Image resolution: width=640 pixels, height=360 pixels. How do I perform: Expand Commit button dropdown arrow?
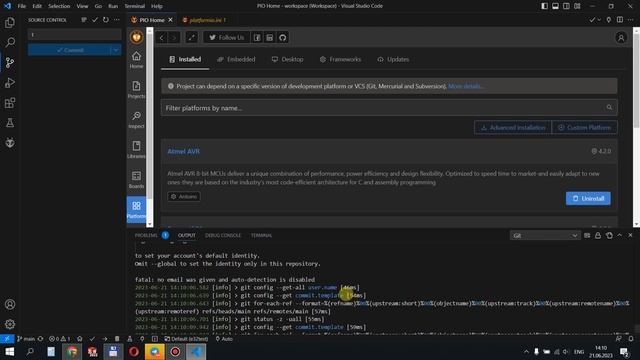(116, 50)
